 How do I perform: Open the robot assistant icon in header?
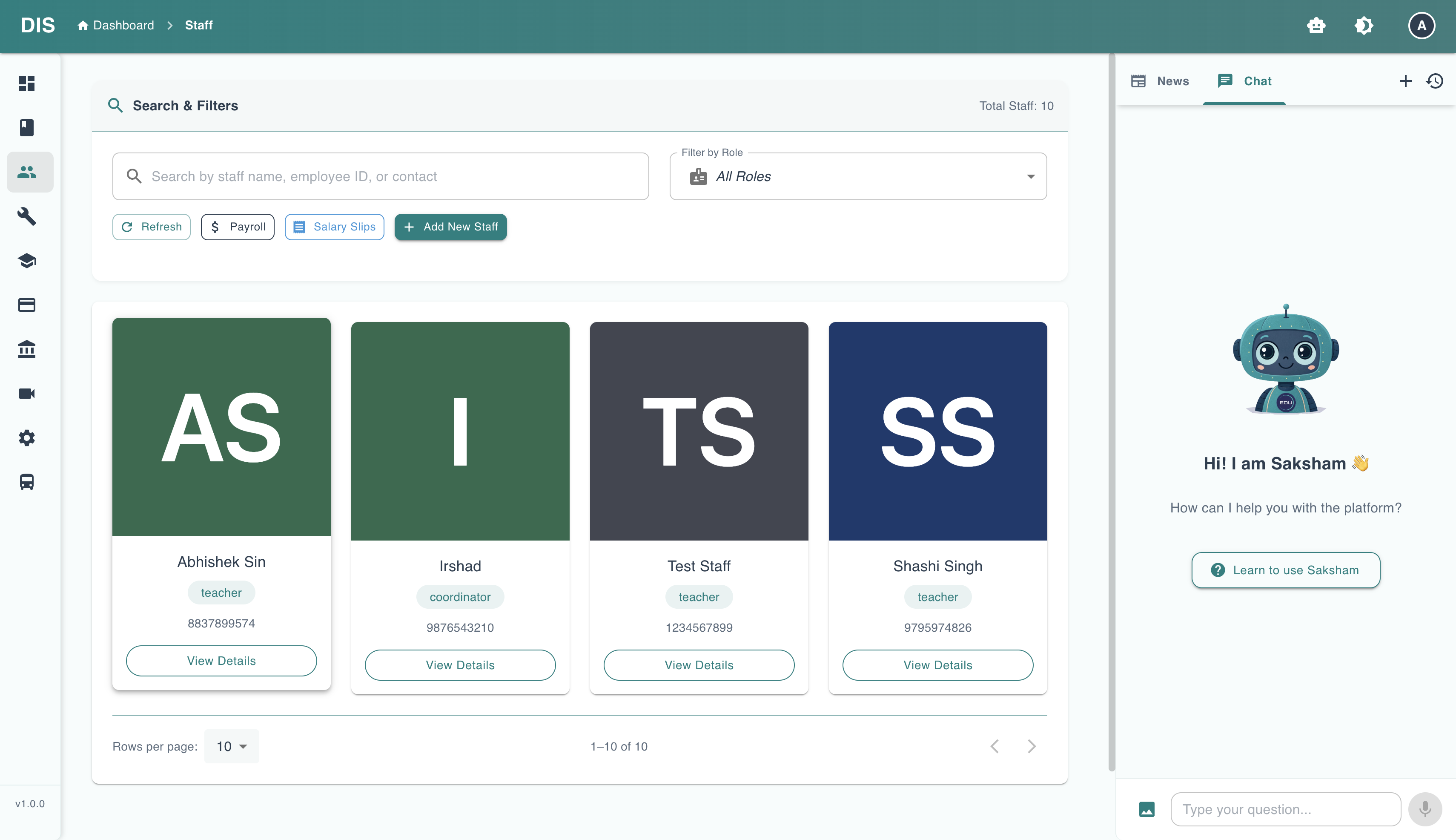click(1316, 26)
